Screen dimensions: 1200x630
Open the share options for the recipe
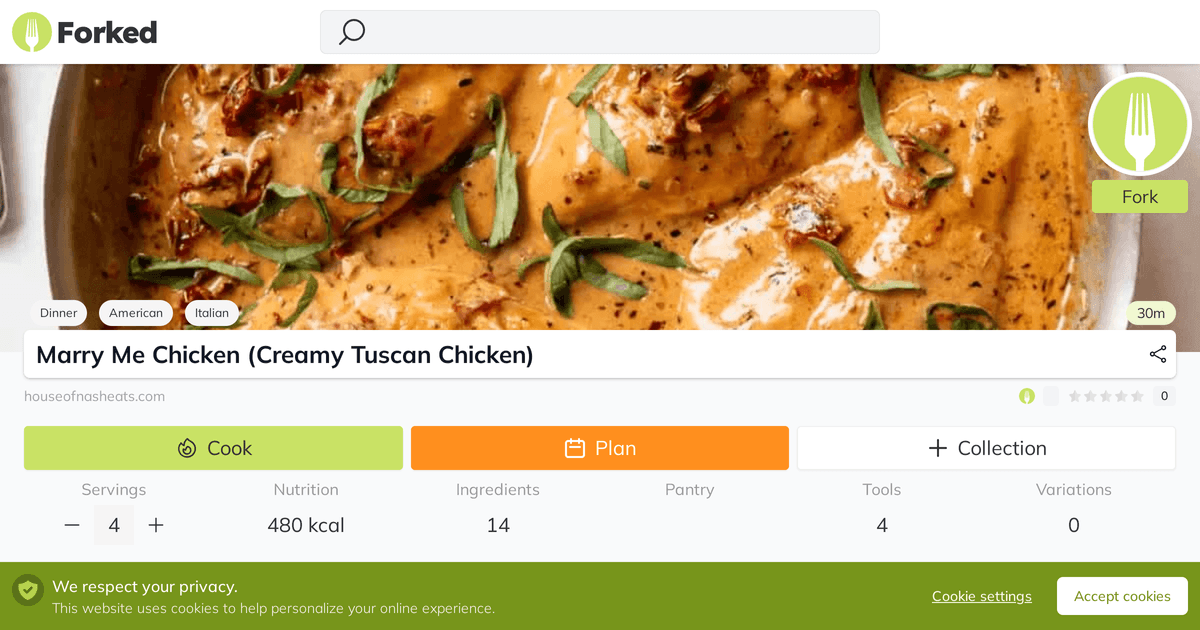1157,354
